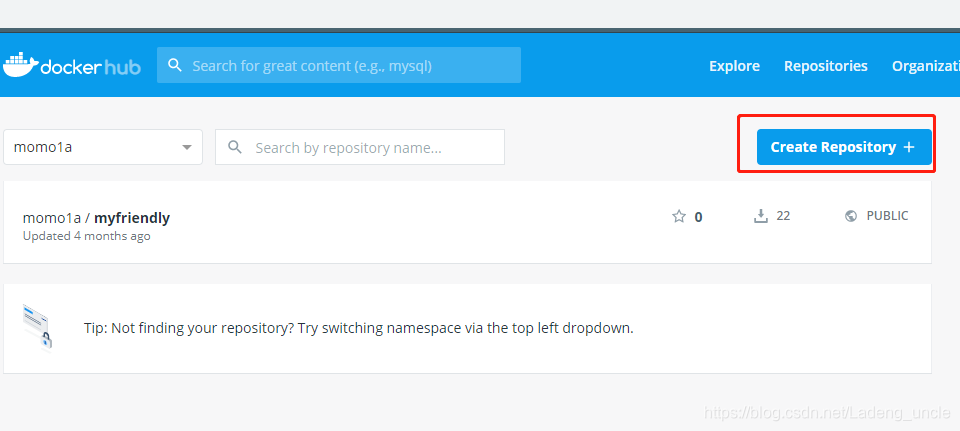The image size is (960, 431).
Task: Click the globe icon next to PUBLIC
Action: coord(850,216)
